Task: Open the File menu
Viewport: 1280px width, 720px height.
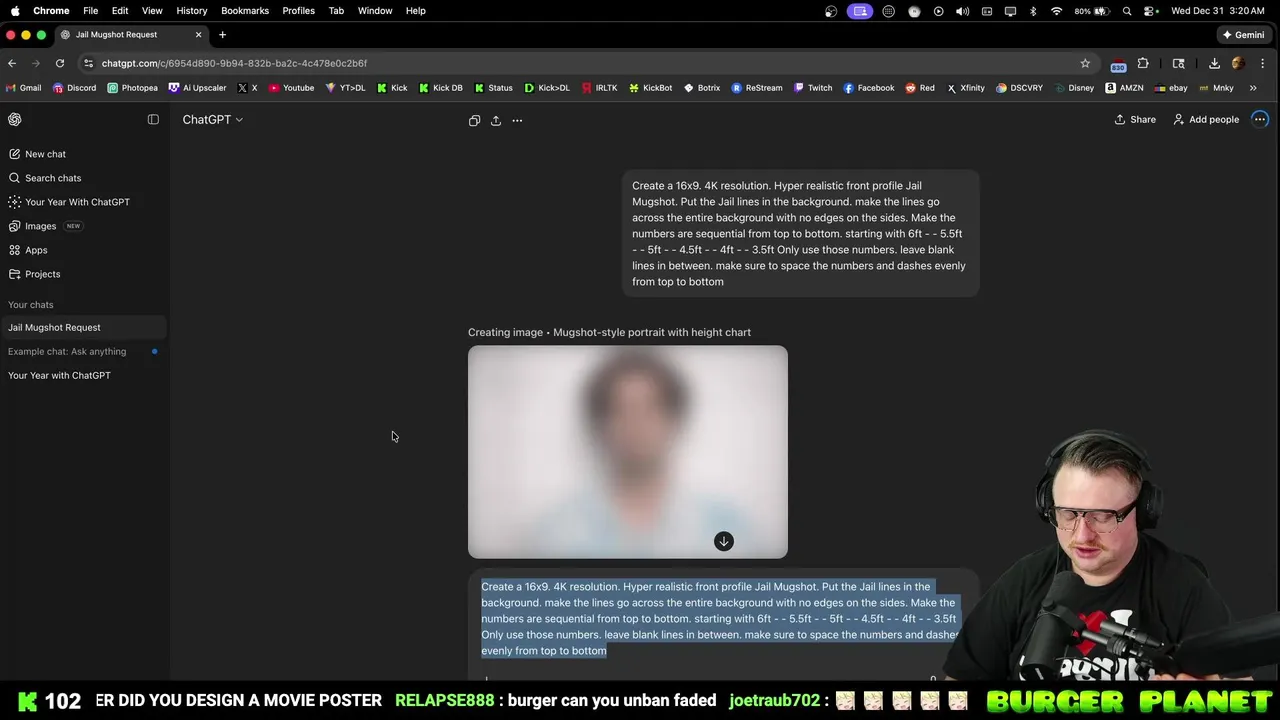Action: point(90,11)
